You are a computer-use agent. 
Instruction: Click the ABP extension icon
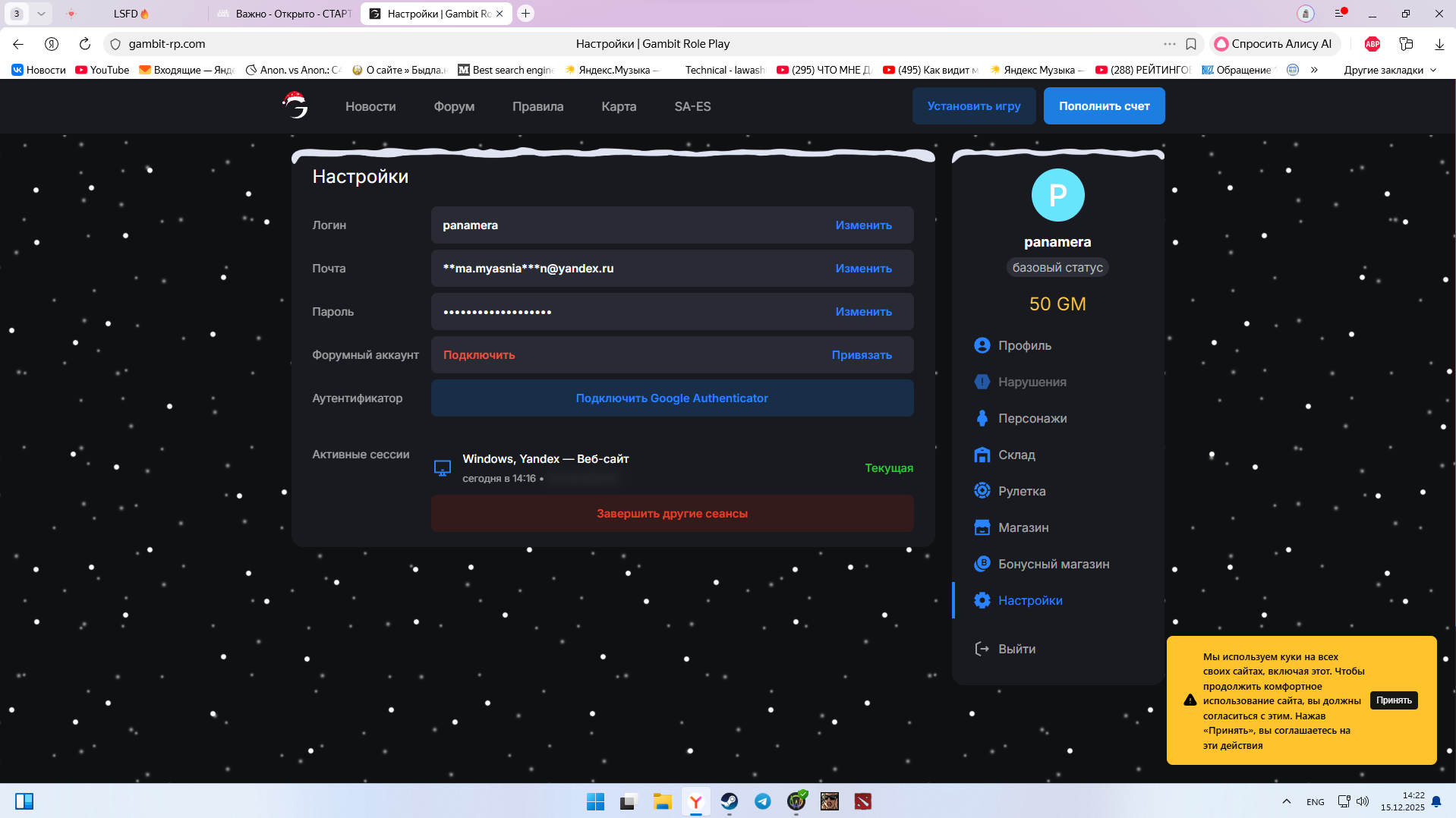1372,44
